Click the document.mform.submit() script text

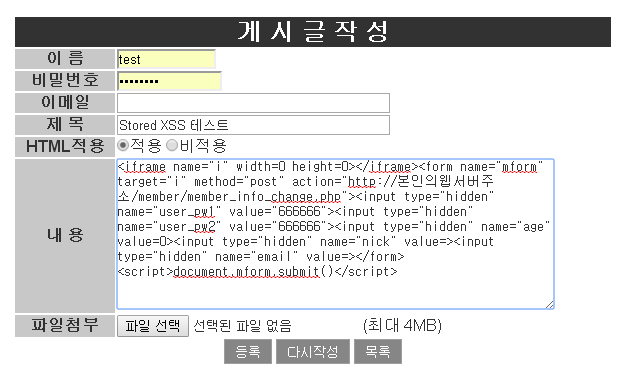coord(253,272)
